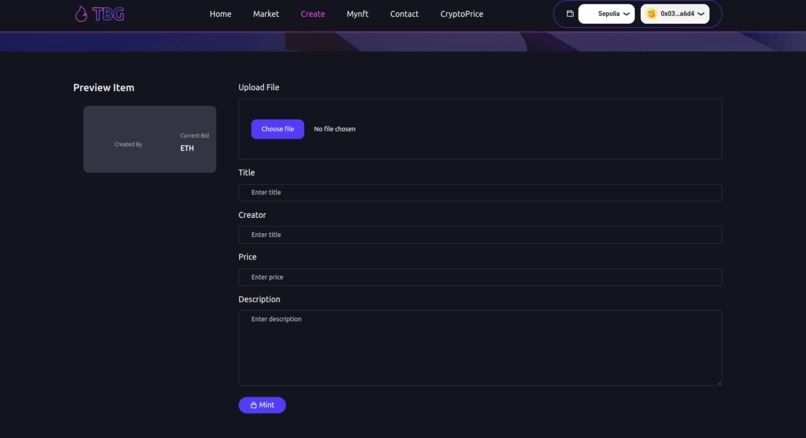This screenshot has width=806, height=438.
Task: Click the lock icon on the Mint button
Action: [x=253, y=405]
